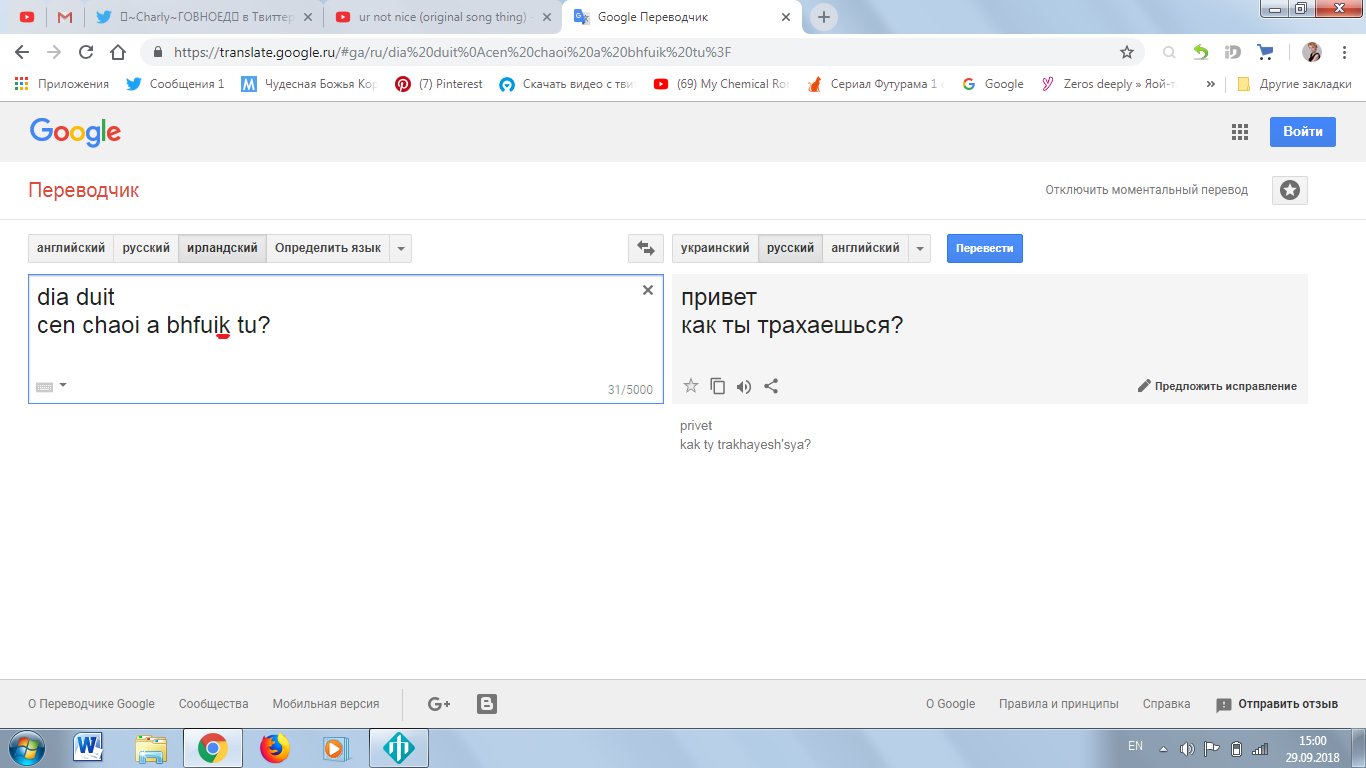Select английский as target language
1366x768 pixels.
[x=865, y=248]
